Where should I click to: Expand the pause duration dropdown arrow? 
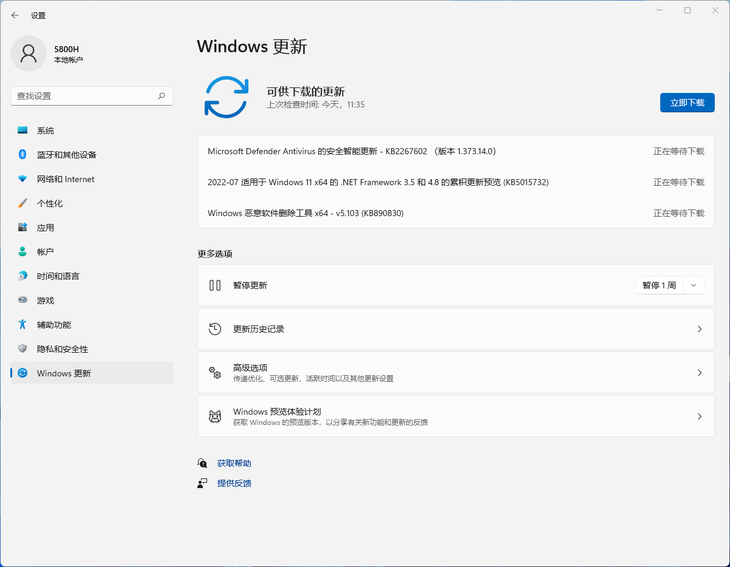coord(693,285)
